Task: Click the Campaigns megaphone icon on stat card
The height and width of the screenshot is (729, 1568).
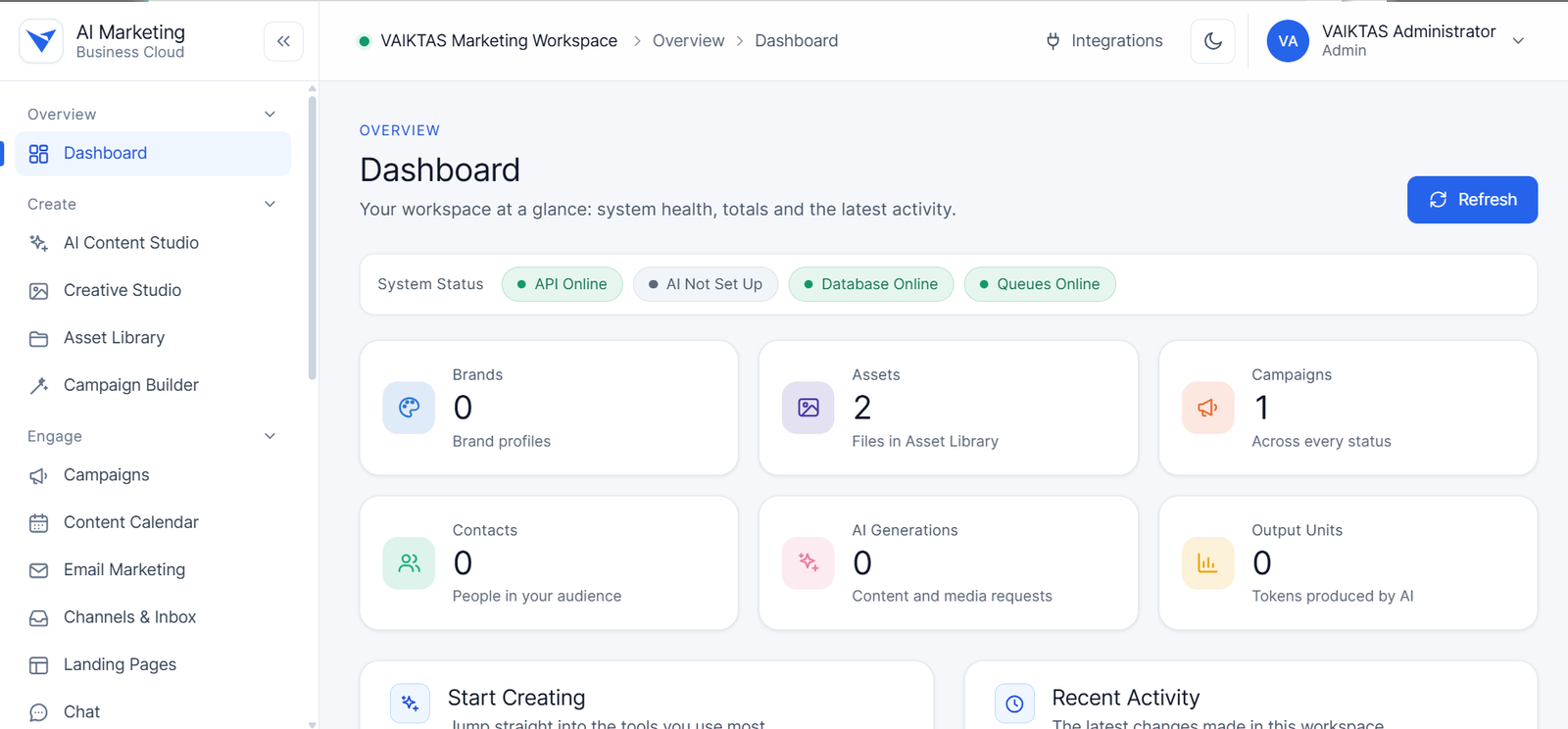Action: [1207, 408]
